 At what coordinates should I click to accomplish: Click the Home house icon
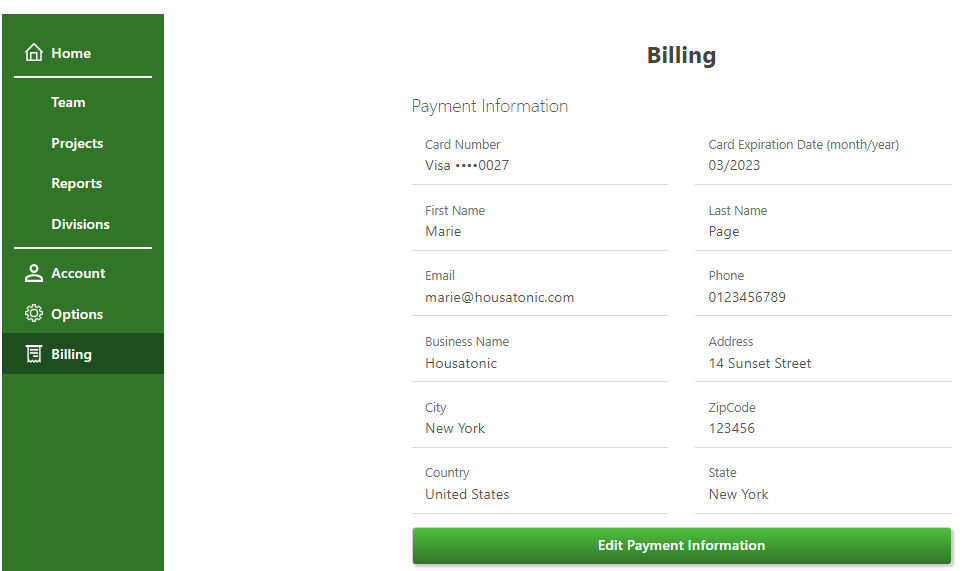coord(34,53)
